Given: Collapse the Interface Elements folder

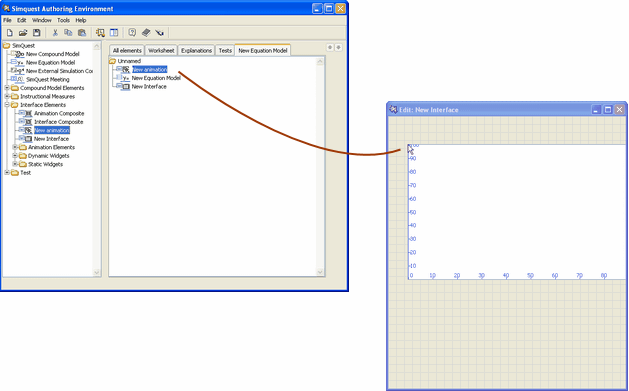Looking at the screenshot, I should click(x=7, y=105).
